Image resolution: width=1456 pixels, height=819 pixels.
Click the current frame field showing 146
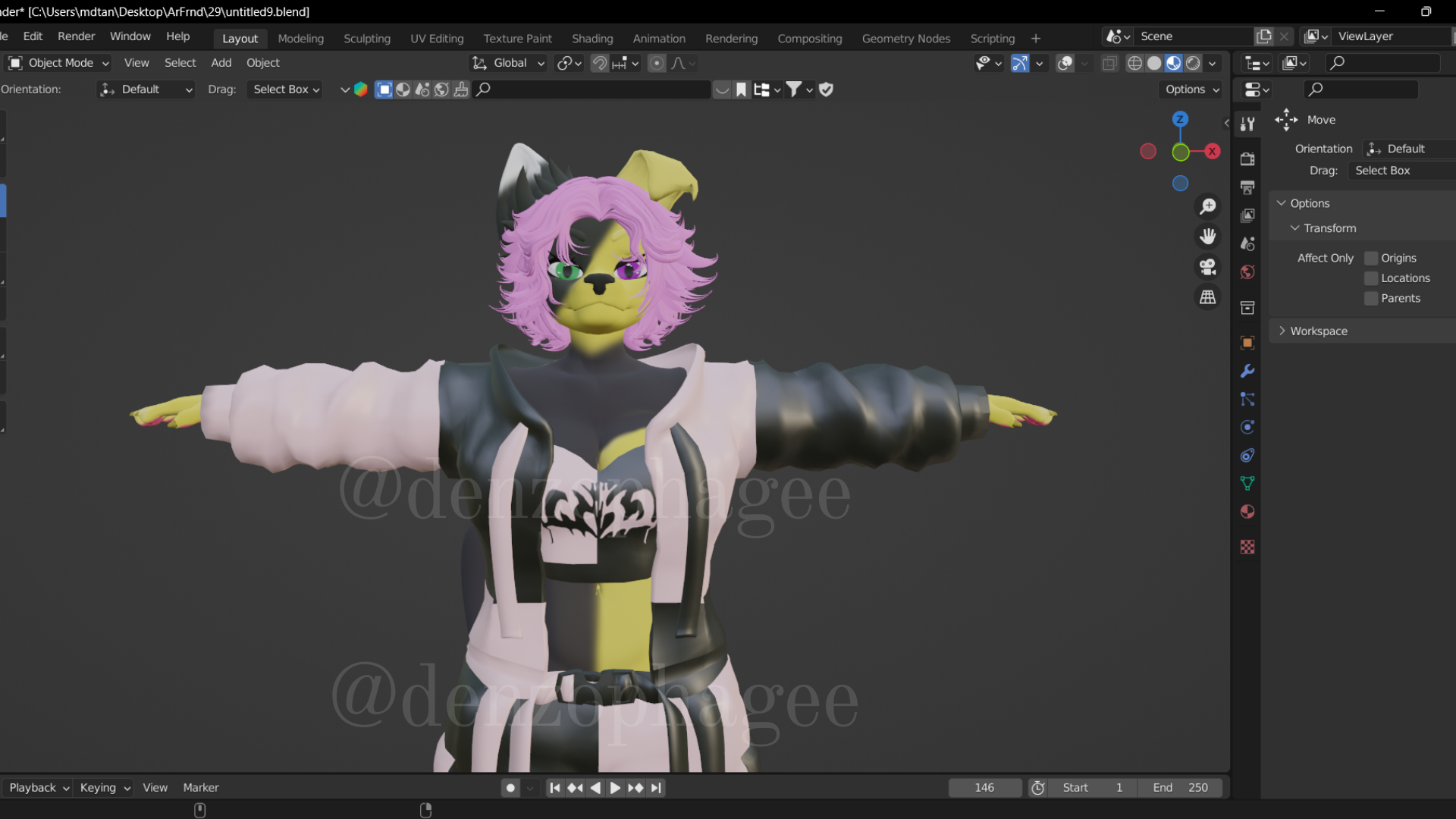pos(984,788)
